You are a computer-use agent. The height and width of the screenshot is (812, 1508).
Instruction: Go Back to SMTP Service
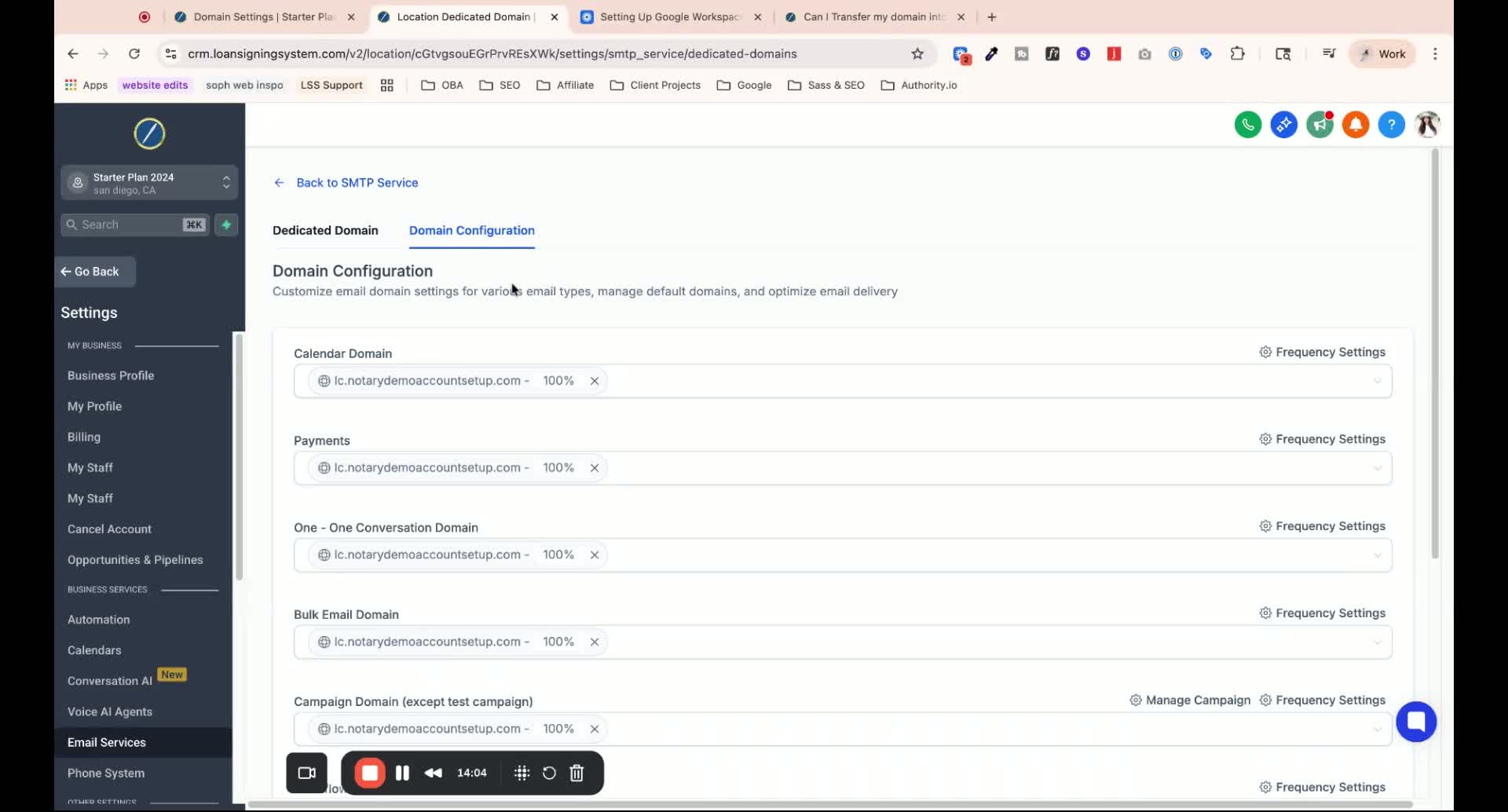346,183
